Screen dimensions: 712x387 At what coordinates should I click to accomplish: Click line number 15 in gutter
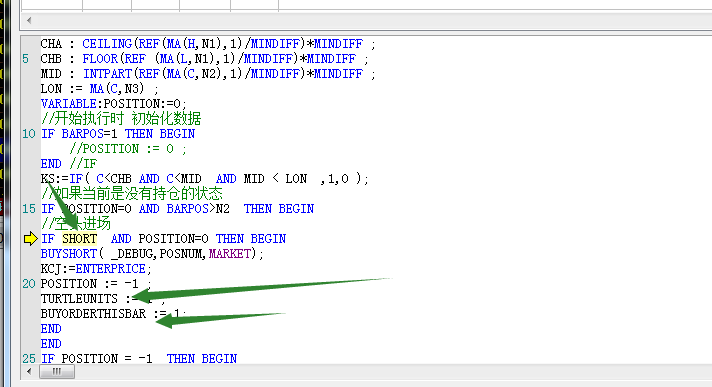click(29, 209)
